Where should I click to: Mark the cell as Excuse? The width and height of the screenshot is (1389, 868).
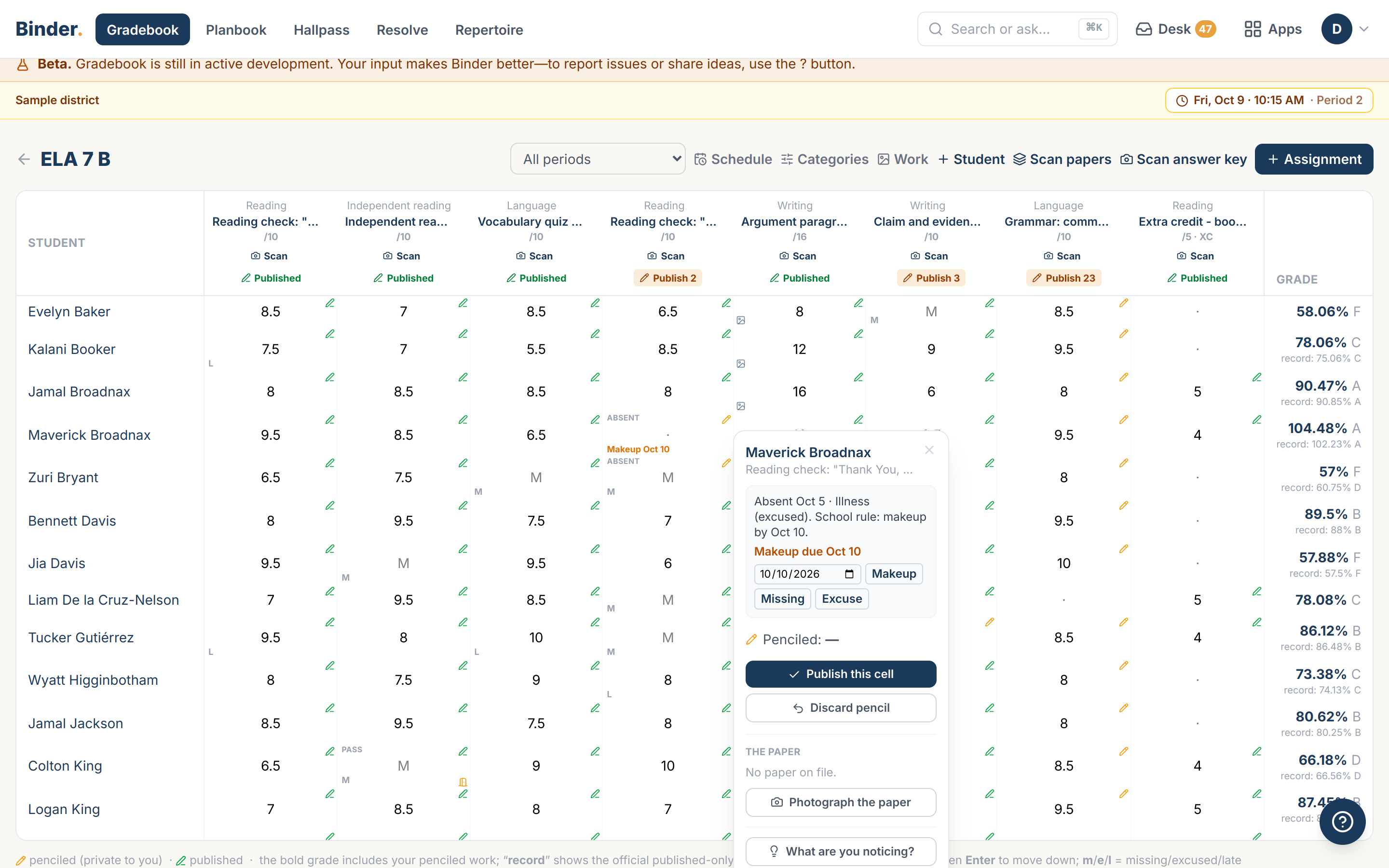pos(842,599)
